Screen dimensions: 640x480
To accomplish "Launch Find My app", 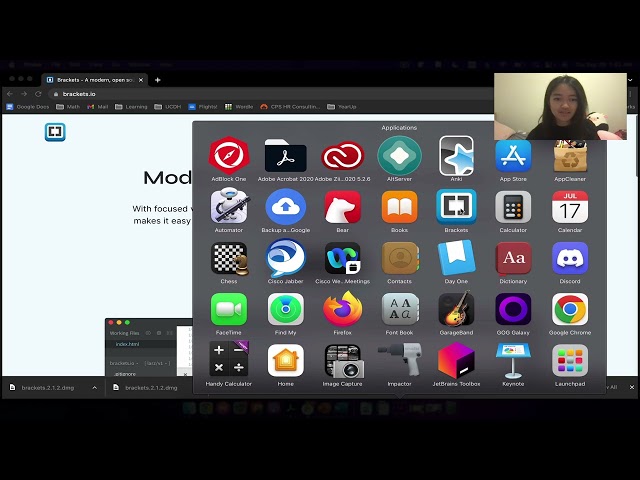I will pos(285,309).
